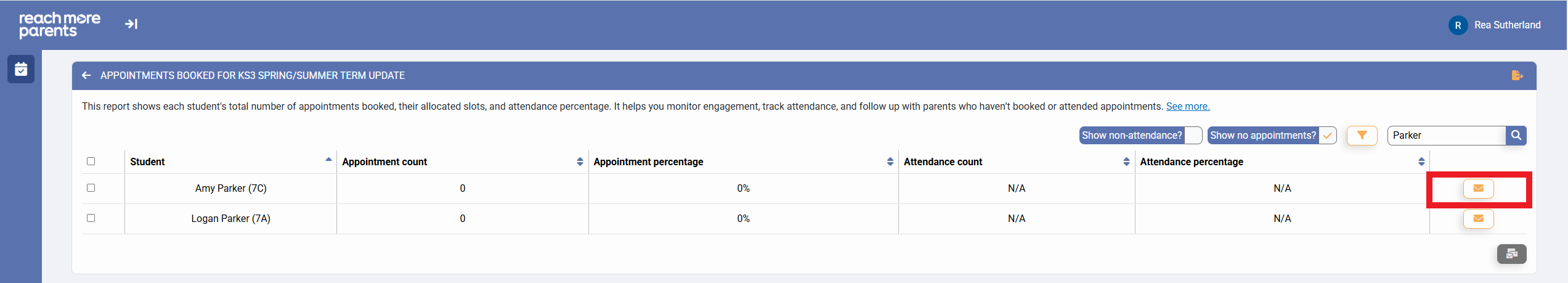This screenshot has height=283, width=1568.
Task: Sort by Appointment count column
Action: click(580, 162)
